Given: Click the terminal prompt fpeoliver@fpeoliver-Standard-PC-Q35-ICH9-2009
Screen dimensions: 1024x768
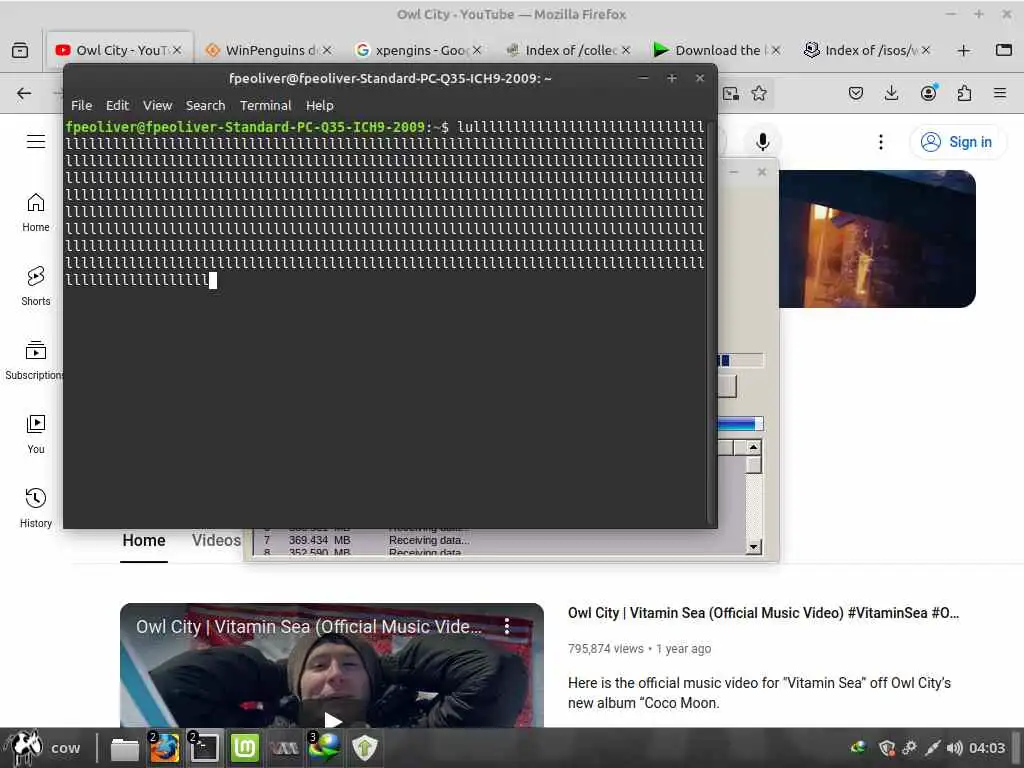Looking at the screenshot, I should tap(245, 127).
